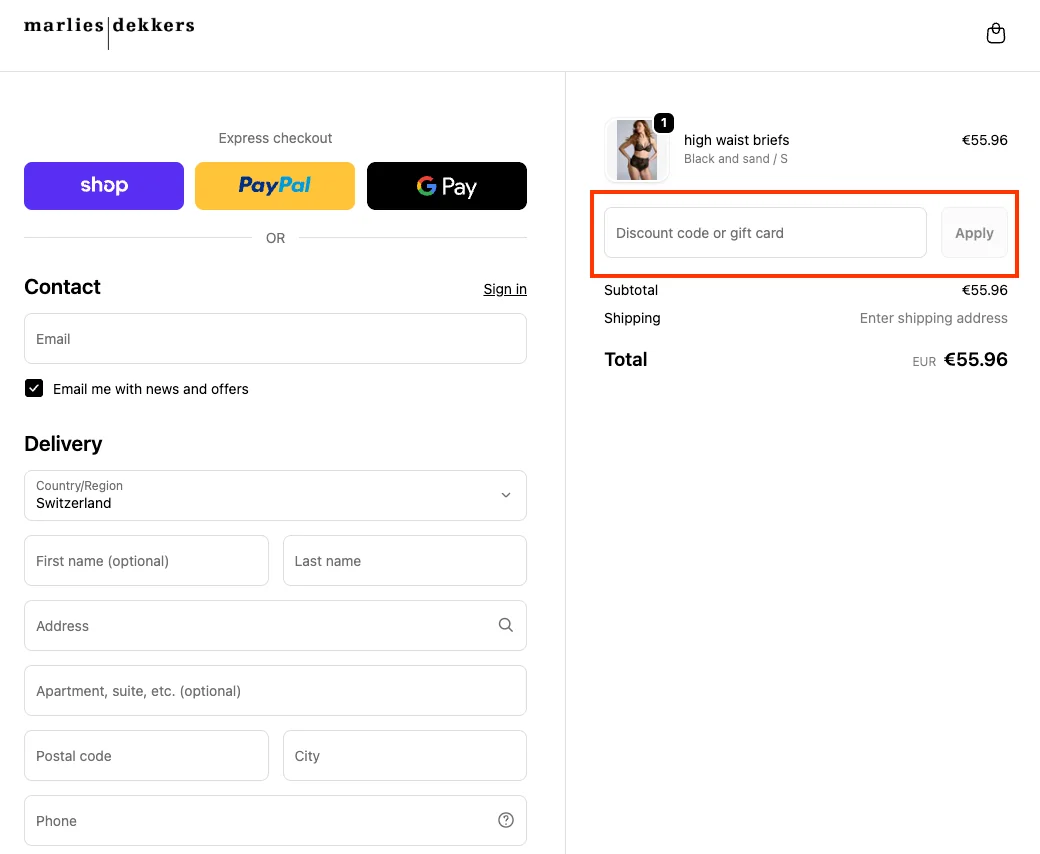Click the Phone field help question icon
The height and width of the screenshot is (854, 1040).
pos(506,820)
